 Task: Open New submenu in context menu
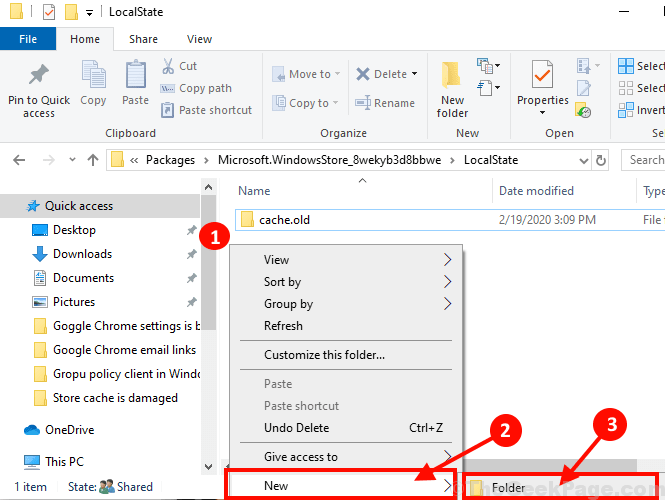pyautogui.click(x=341, y=485)
